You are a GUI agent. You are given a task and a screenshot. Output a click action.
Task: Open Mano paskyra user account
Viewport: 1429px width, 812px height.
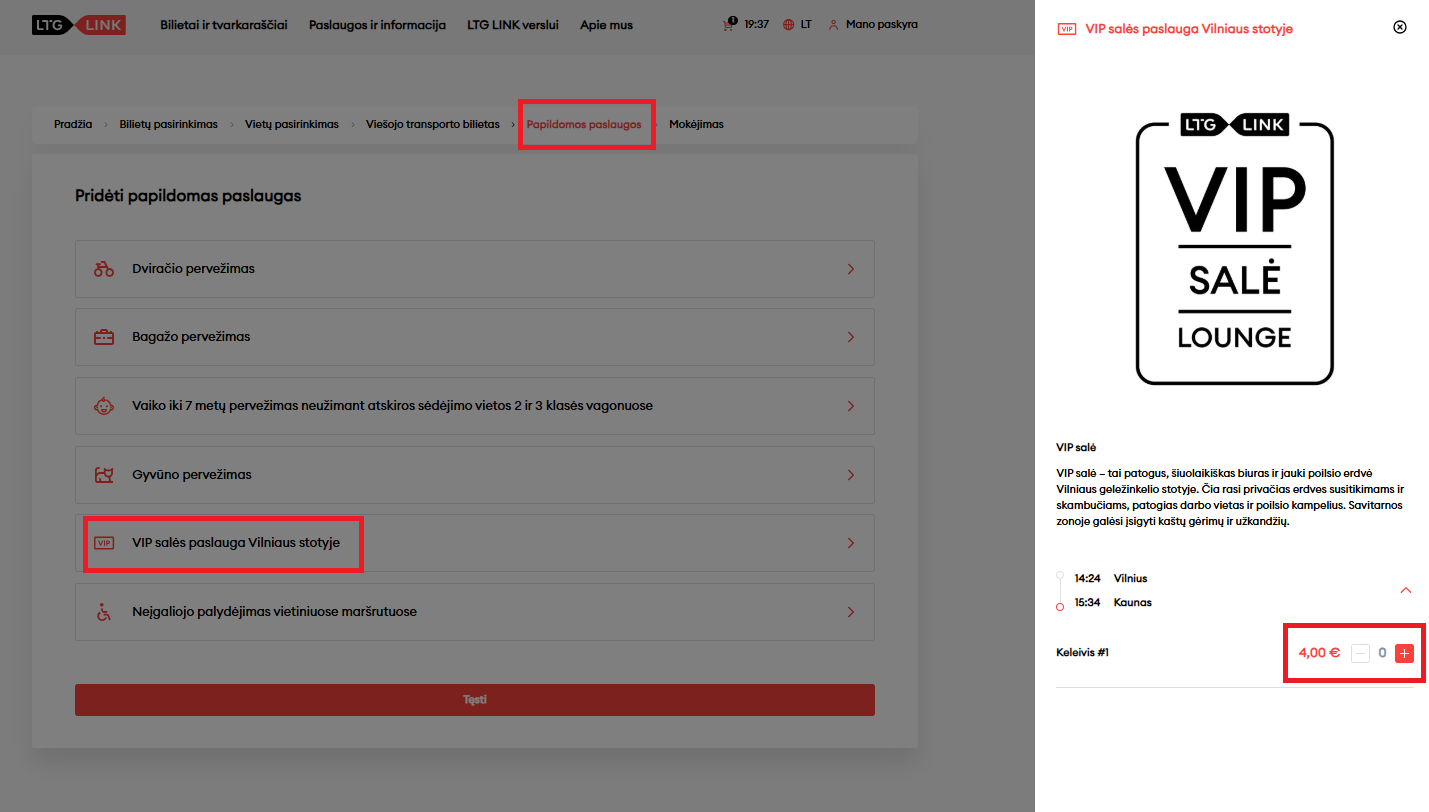(x=873, y=25)
